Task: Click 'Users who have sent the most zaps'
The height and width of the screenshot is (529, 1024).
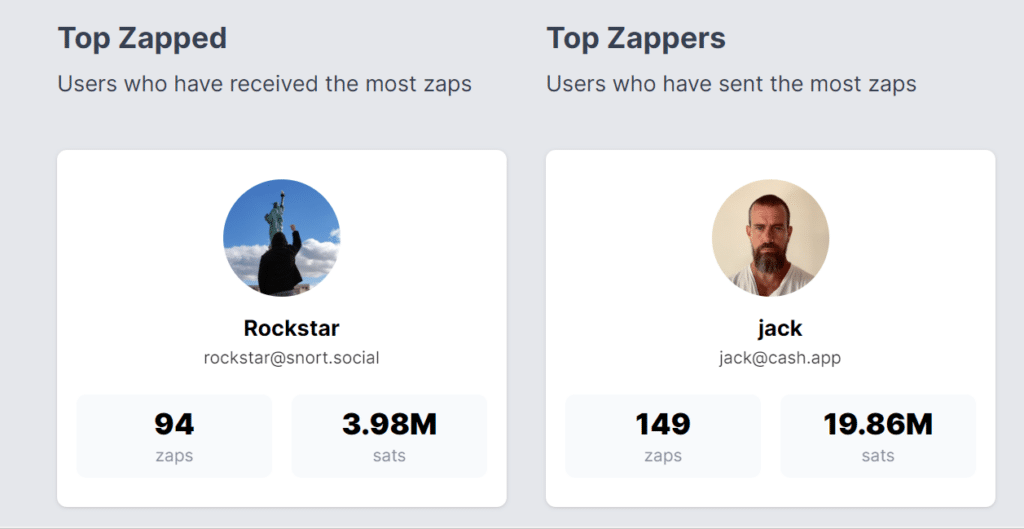Action: tap(731, 84)
